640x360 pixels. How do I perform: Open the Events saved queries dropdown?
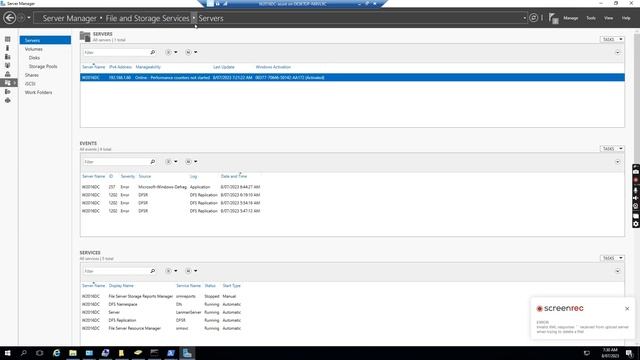[x=191, y=162]
